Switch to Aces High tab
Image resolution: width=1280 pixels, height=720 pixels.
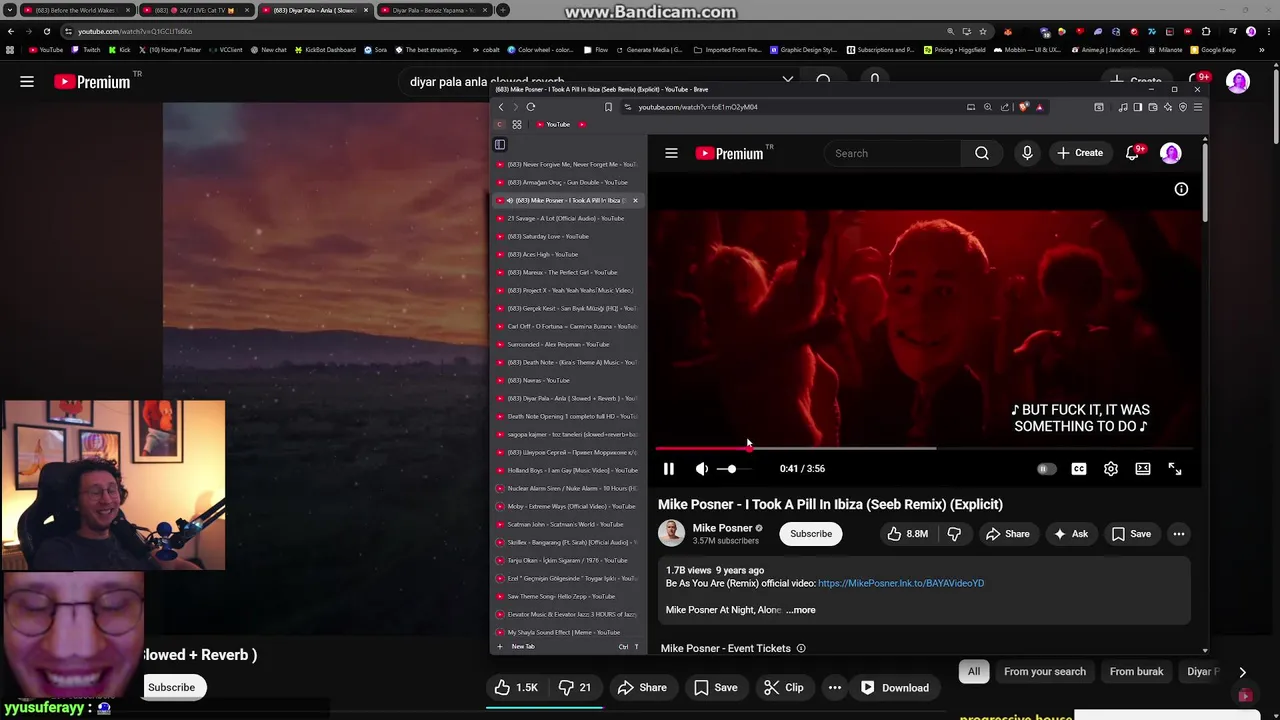(x=567, y=254)
